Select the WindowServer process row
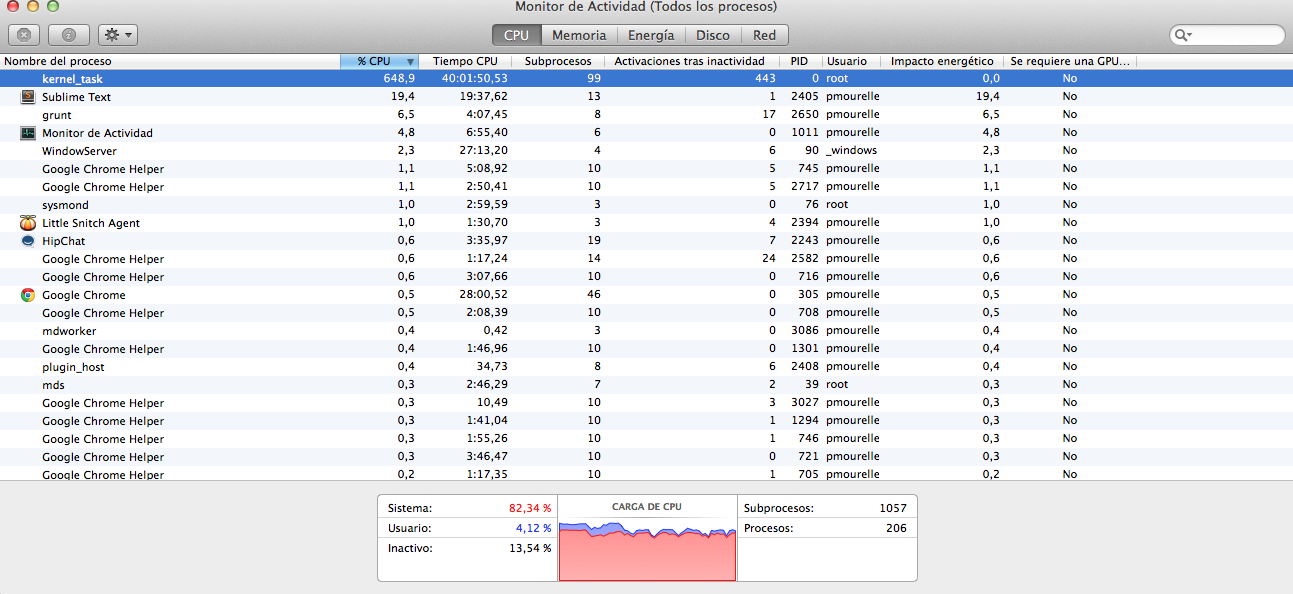 646,151
